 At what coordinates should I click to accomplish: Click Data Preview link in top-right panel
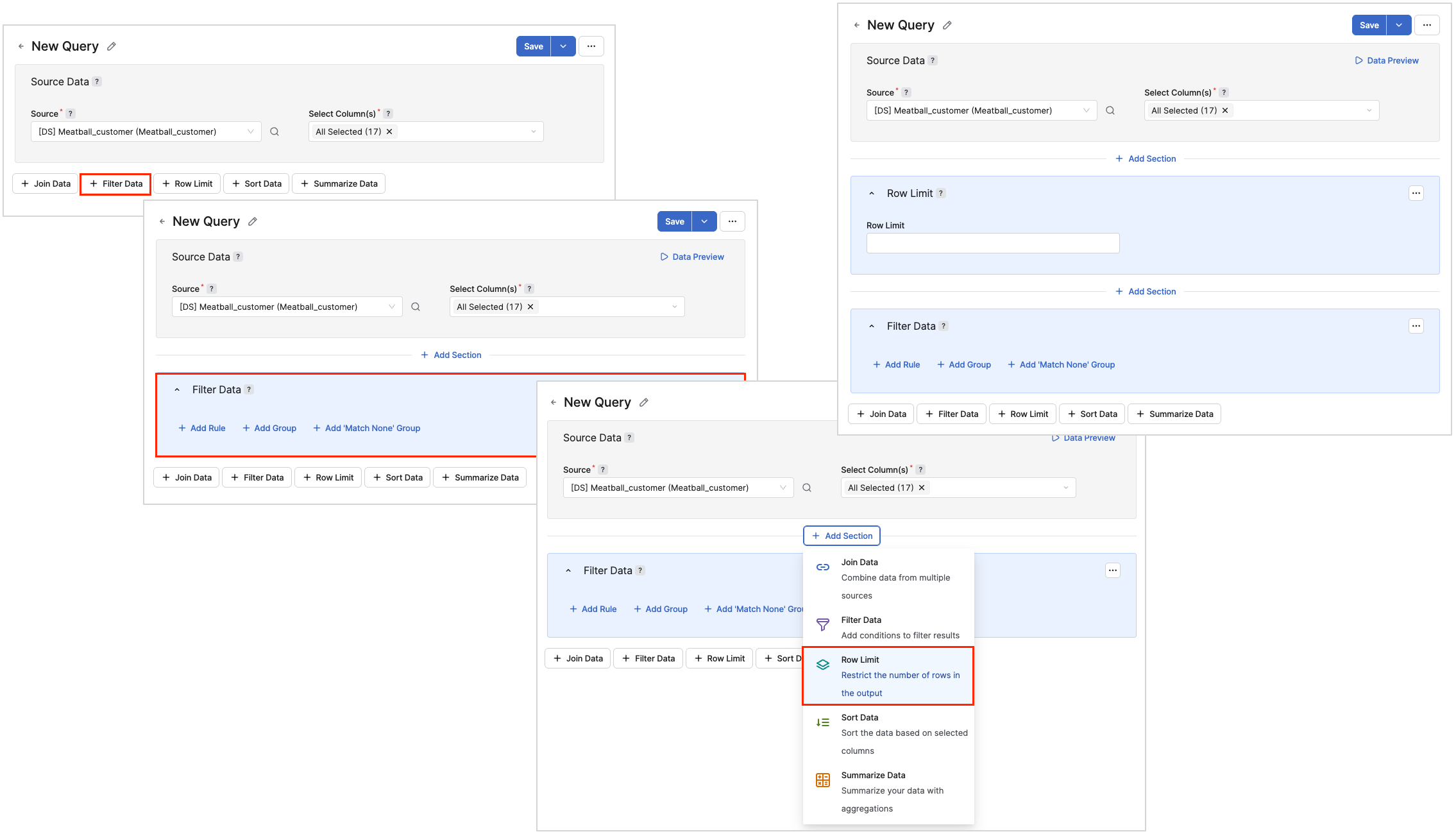(x=1387, y=60)
